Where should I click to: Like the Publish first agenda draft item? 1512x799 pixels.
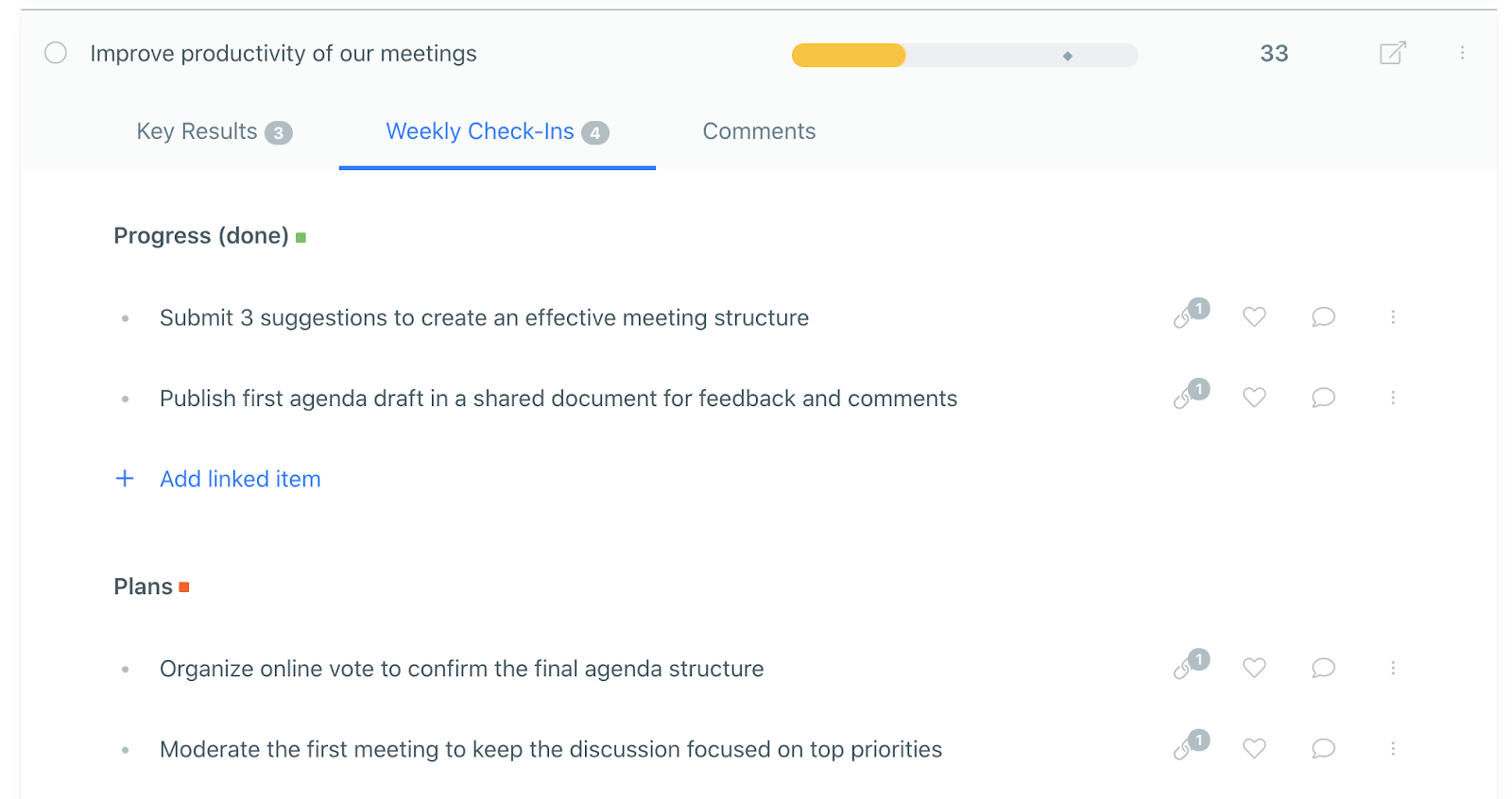click(1254, 398)
